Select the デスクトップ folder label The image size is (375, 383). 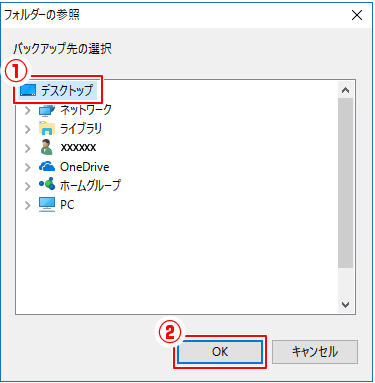[x=67, y=90]
